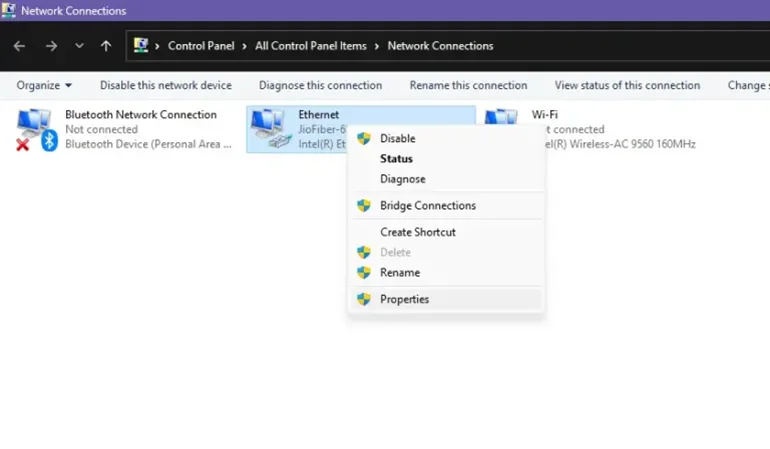Viewport: 770px width, 449px height.
Task: Select Bridge Connections in context menu
Action: pos(427,206)
